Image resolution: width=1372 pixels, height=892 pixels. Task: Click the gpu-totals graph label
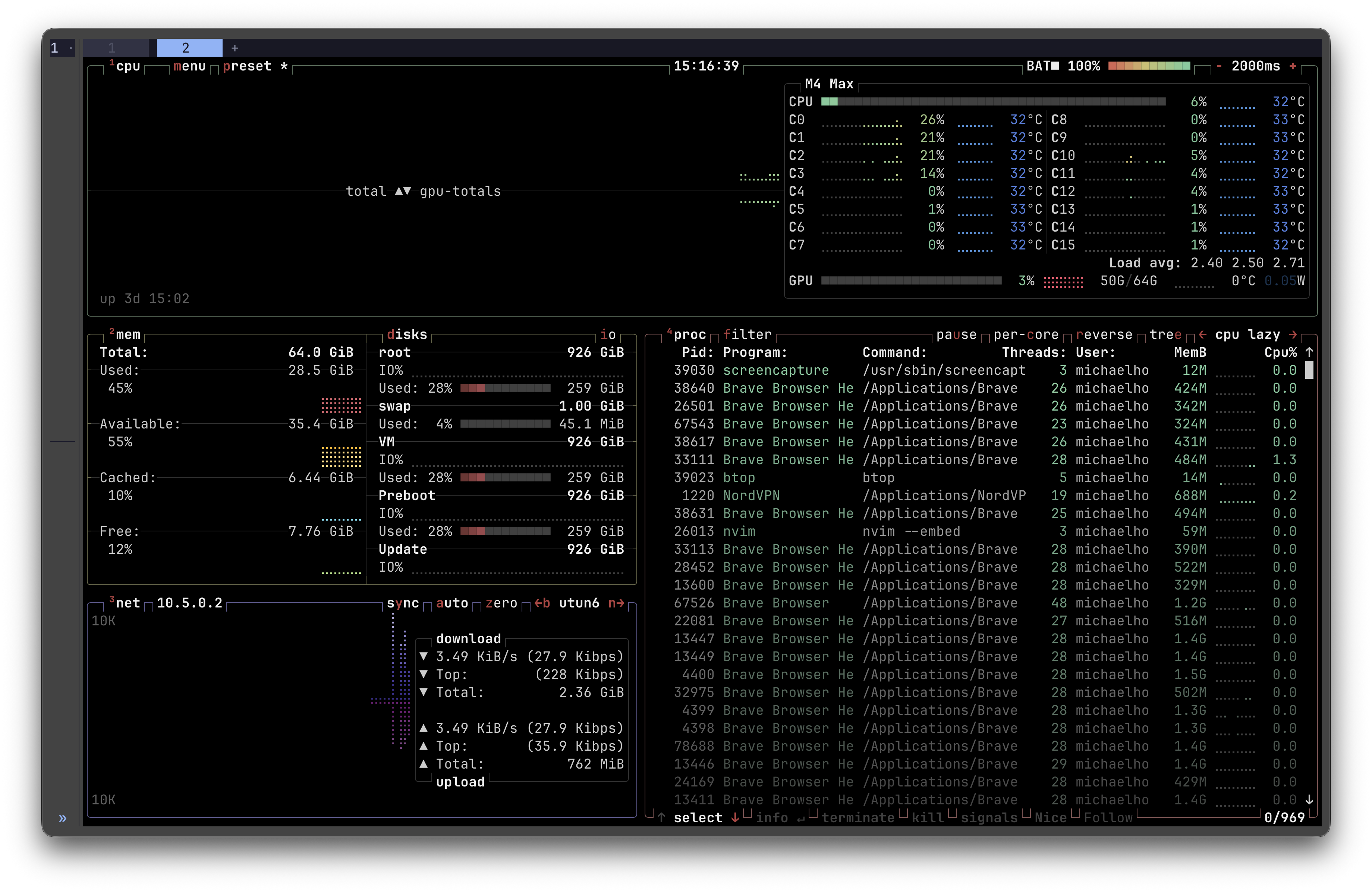pyautogui.click(x=460, y=191)
